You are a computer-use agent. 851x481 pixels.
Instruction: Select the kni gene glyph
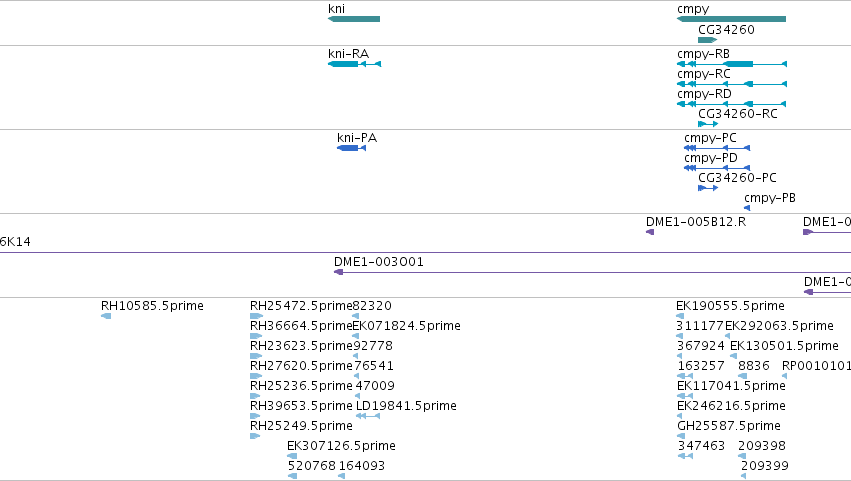(354, 19)
